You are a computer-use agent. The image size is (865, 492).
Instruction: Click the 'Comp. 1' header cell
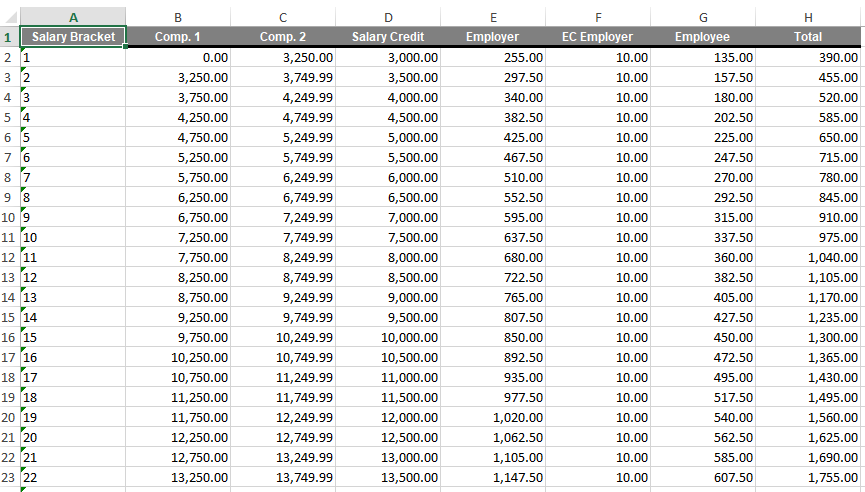pos(178,37)
